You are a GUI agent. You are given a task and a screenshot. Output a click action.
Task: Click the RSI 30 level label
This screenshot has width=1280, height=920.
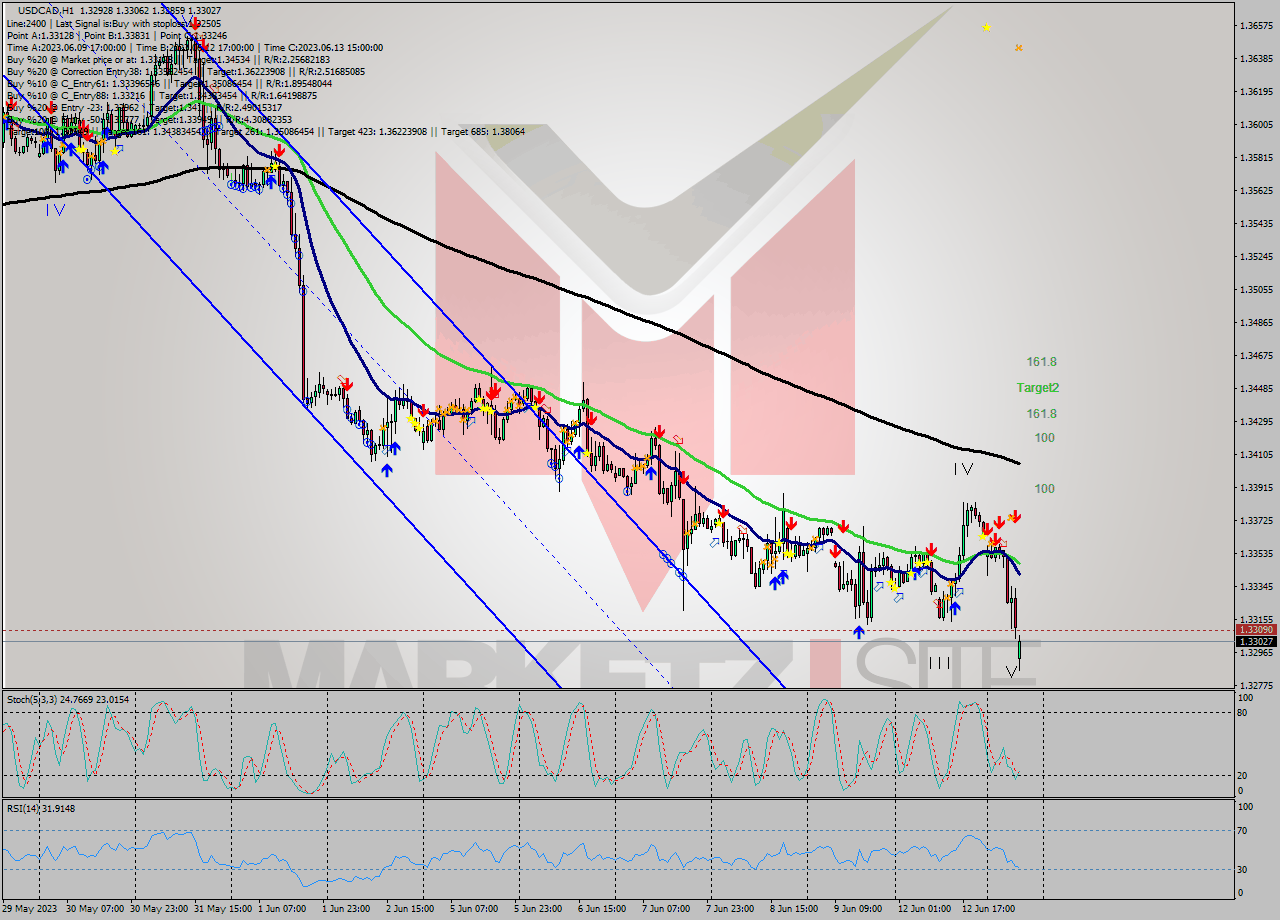[1244, 869]
